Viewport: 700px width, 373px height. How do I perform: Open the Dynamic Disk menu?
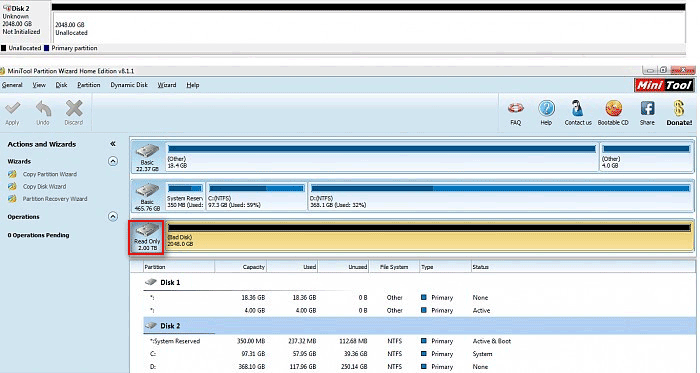coord(129,85)
